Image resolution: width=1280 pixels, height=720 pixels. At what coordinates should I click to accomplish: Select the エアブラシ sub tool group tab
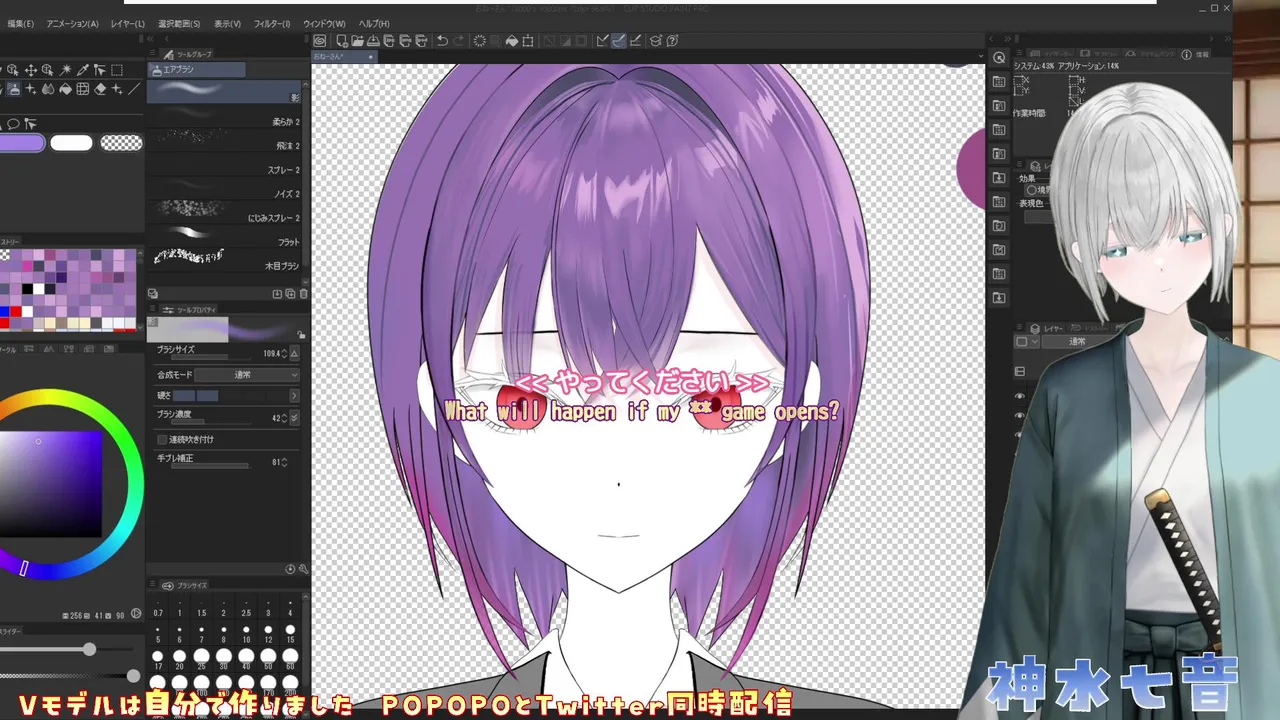[x=197, y=70]
